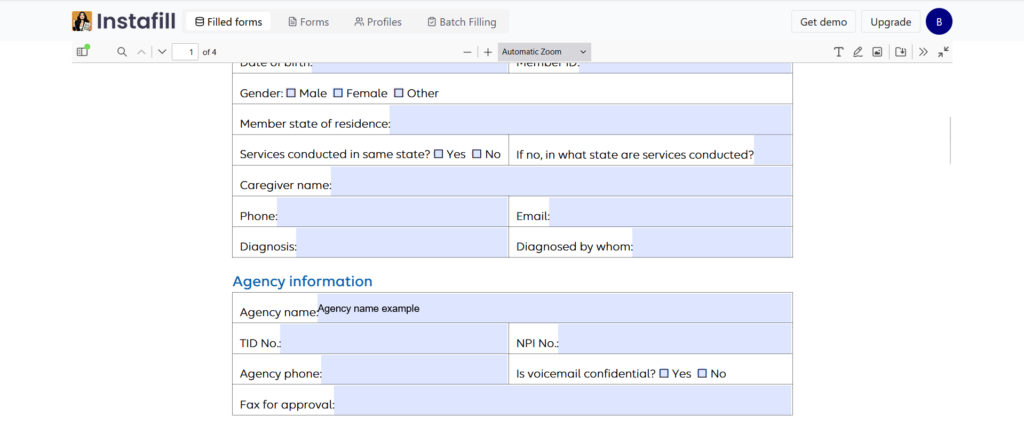The height and width of the screenshot is (424, 1024).
Task: Switch to the Forms tab
Action: pyautogui.click(x=308, y=22)
